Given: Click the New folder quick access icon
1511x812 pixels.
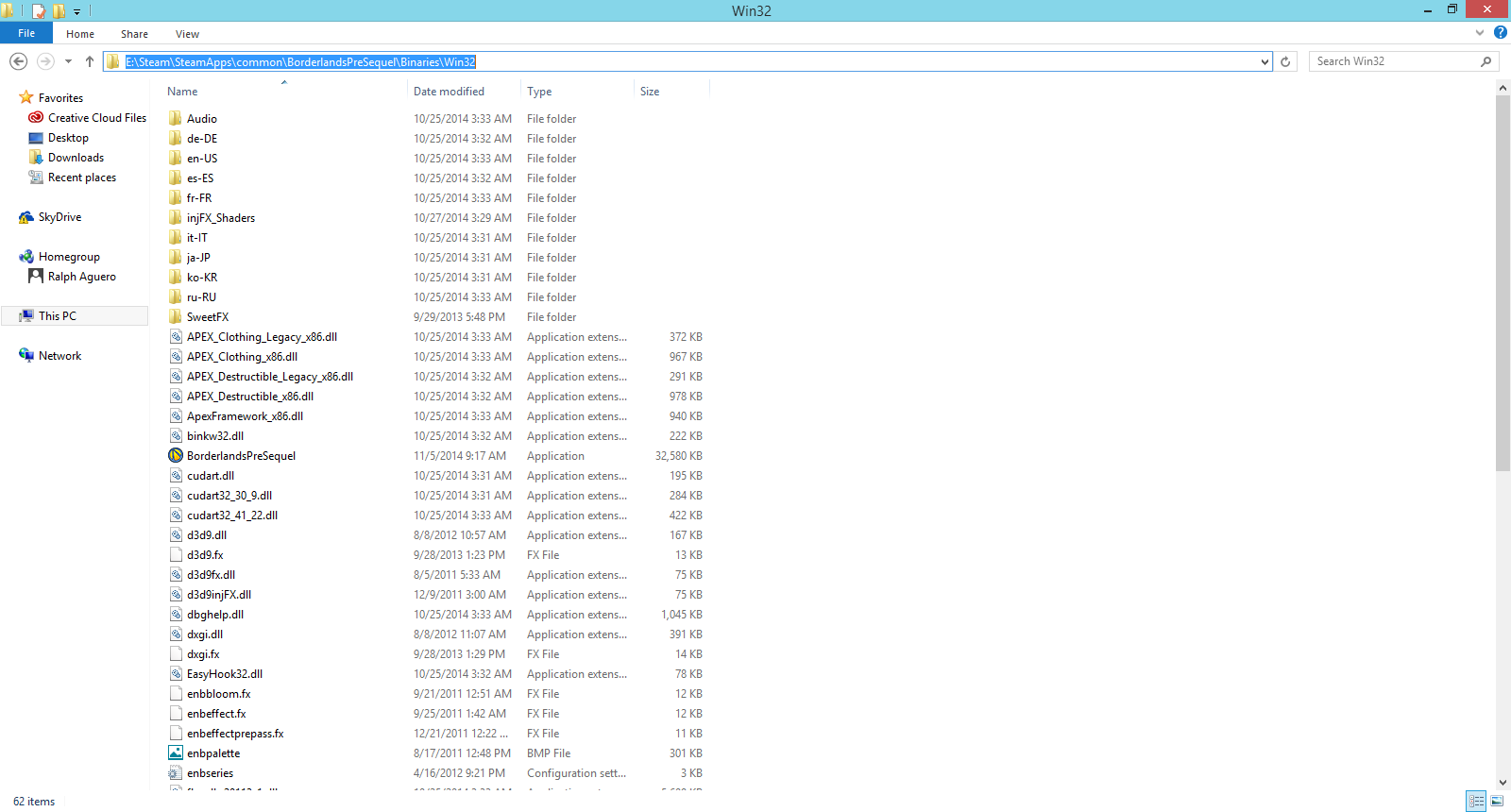Looking at the screenshot, I should (59, 11).
